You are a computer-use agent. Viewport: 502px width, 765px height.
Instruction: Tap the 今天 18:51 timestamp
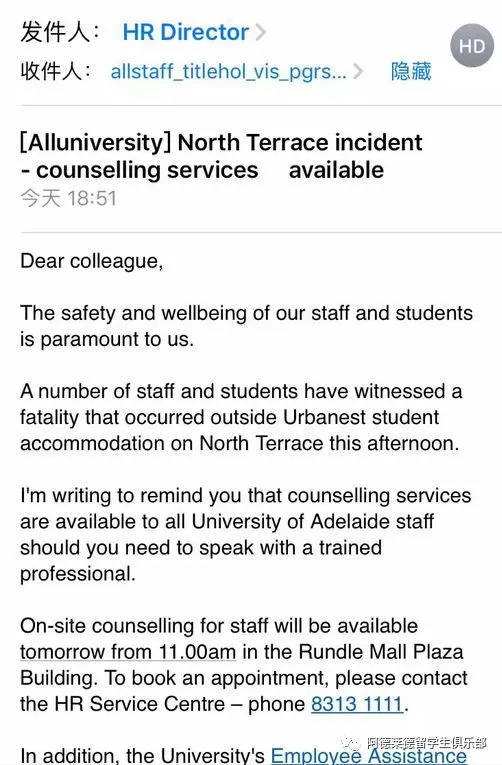(x=68, y=198)
